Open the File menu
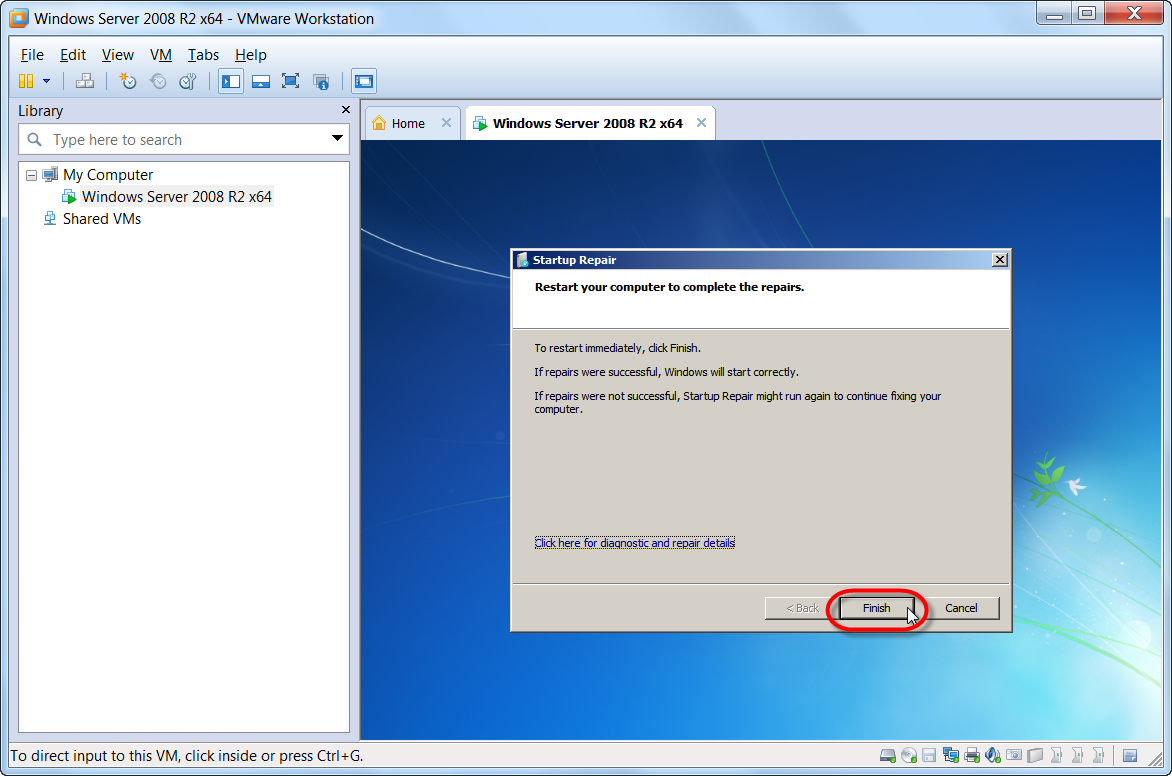 (x=32, y=55)
